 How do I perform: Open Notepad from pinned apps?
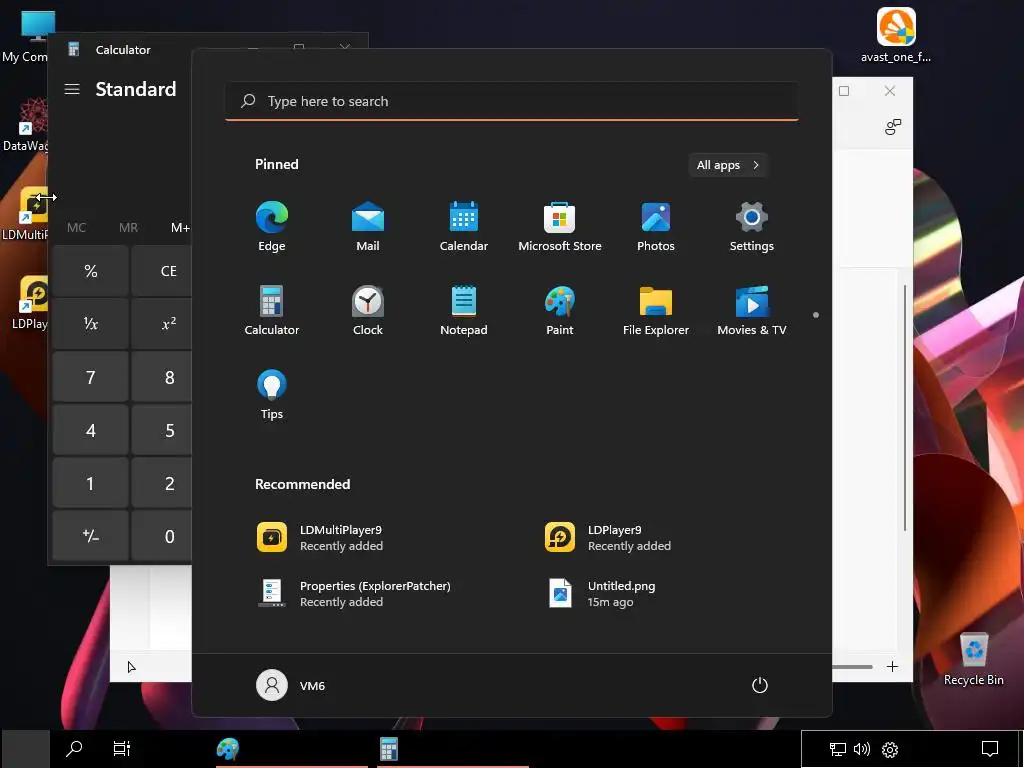(x=464, y=310)
